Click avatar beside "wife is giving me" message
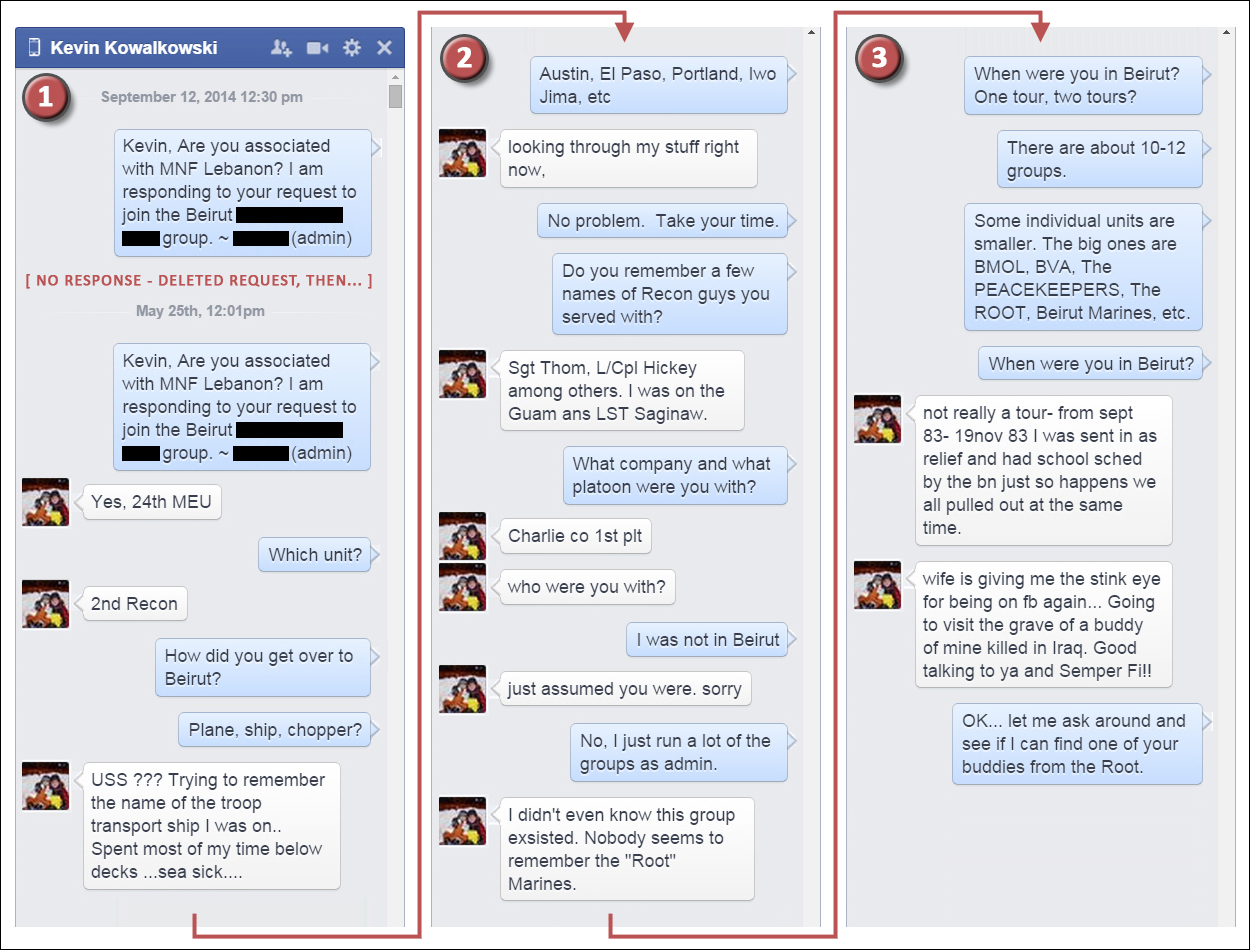 [878, 585]
